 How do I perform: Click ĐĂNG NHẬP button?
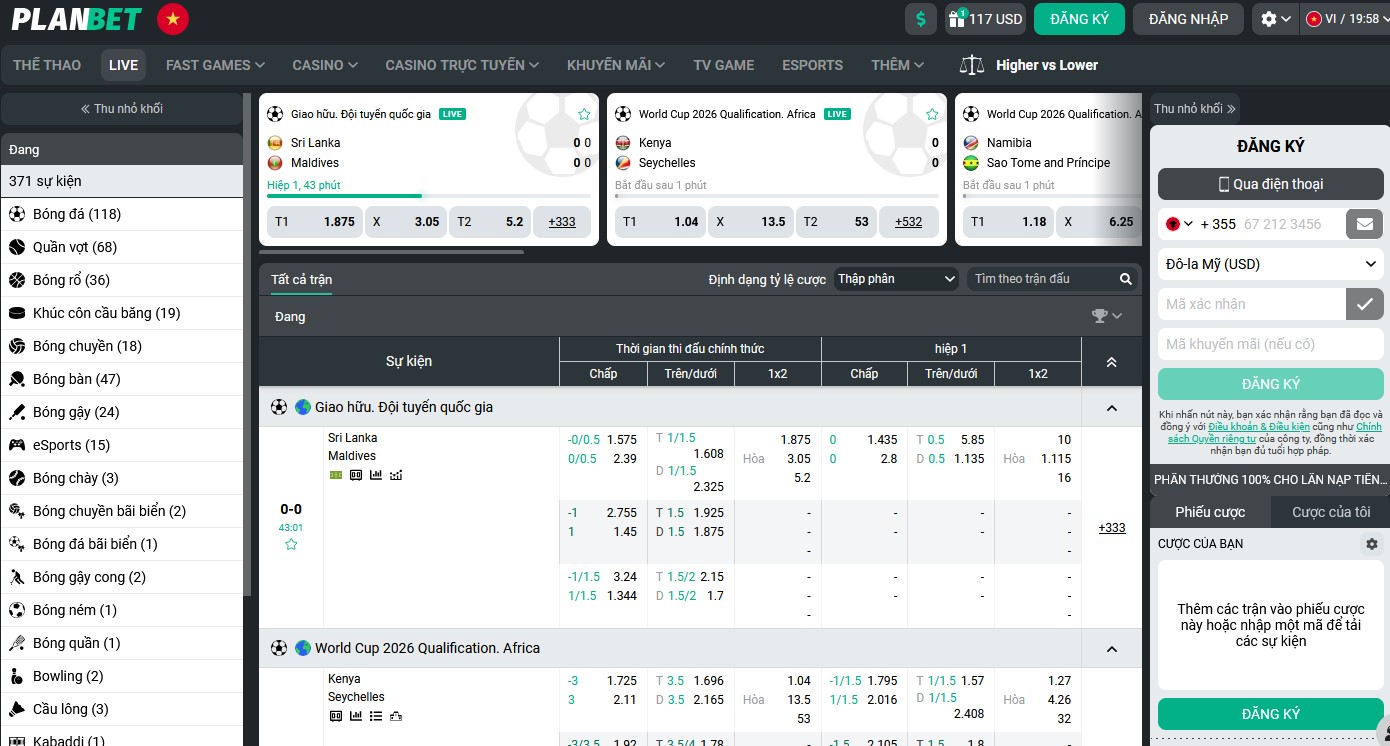[x=1188, y=19]
